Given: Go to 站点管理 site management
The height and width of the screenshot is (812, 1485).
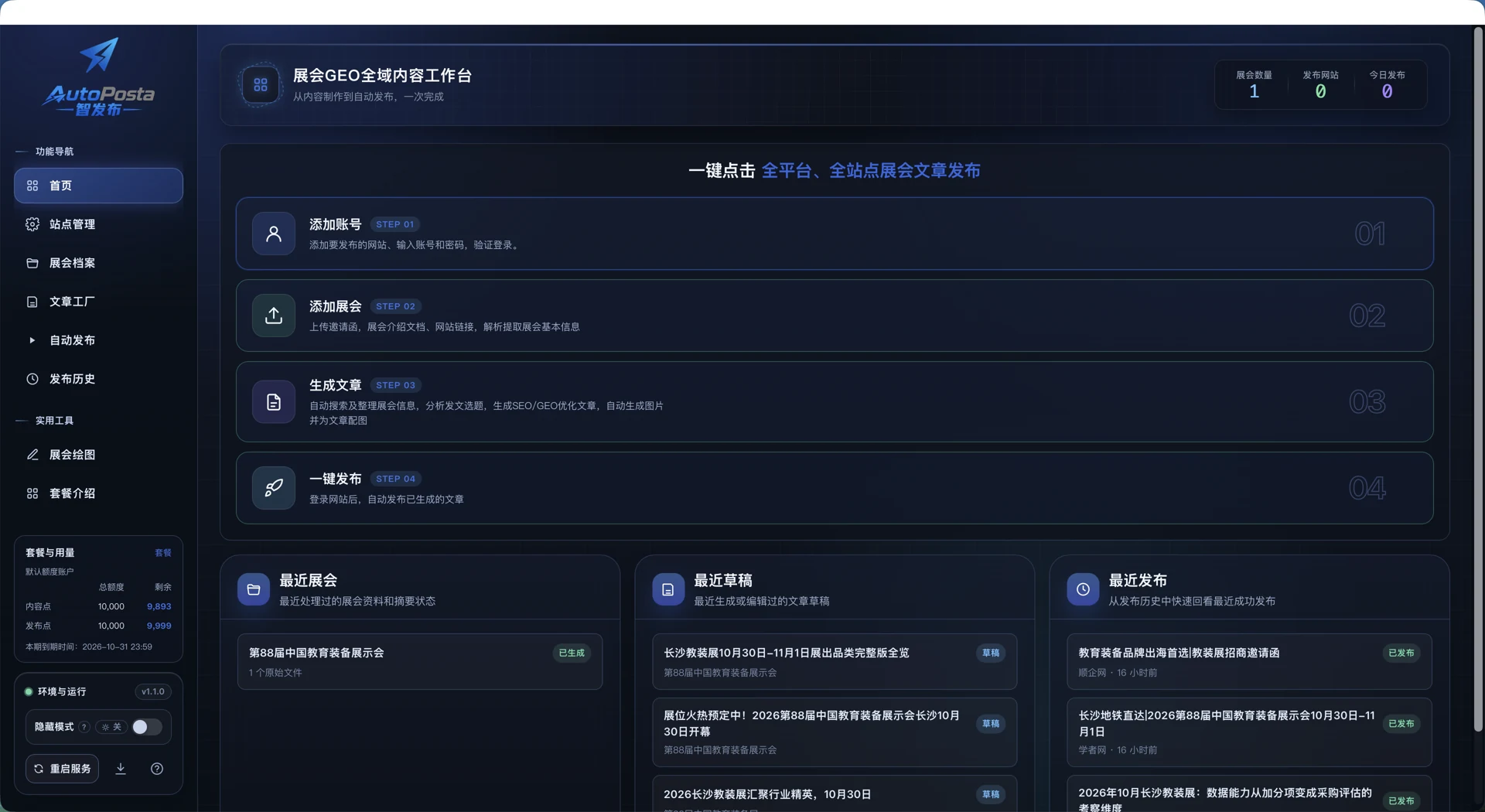Looking at the screenshot, I should click(98, 224).
